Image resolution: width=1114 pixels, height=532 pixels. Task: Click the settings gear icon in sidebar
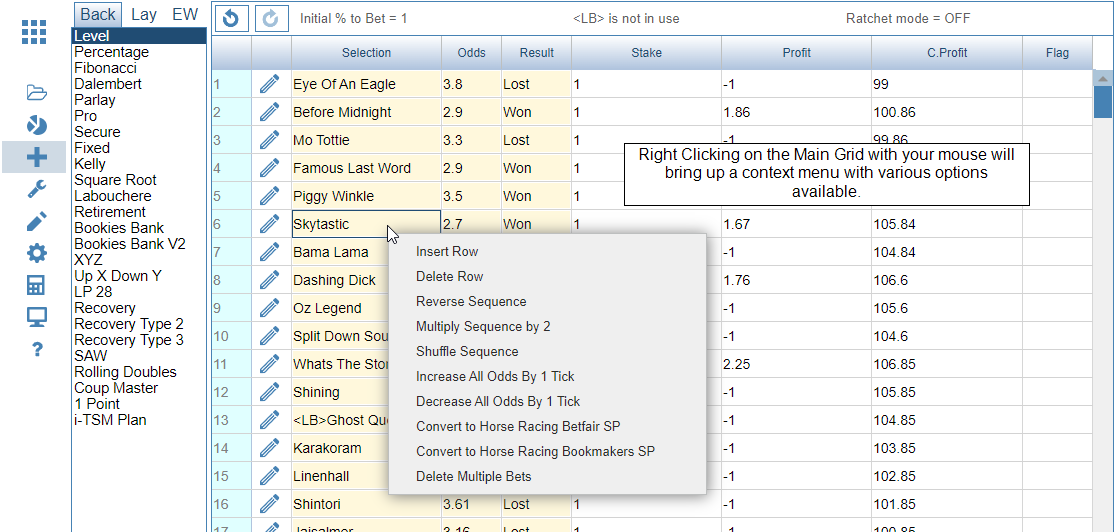click(x=36, y=253)
